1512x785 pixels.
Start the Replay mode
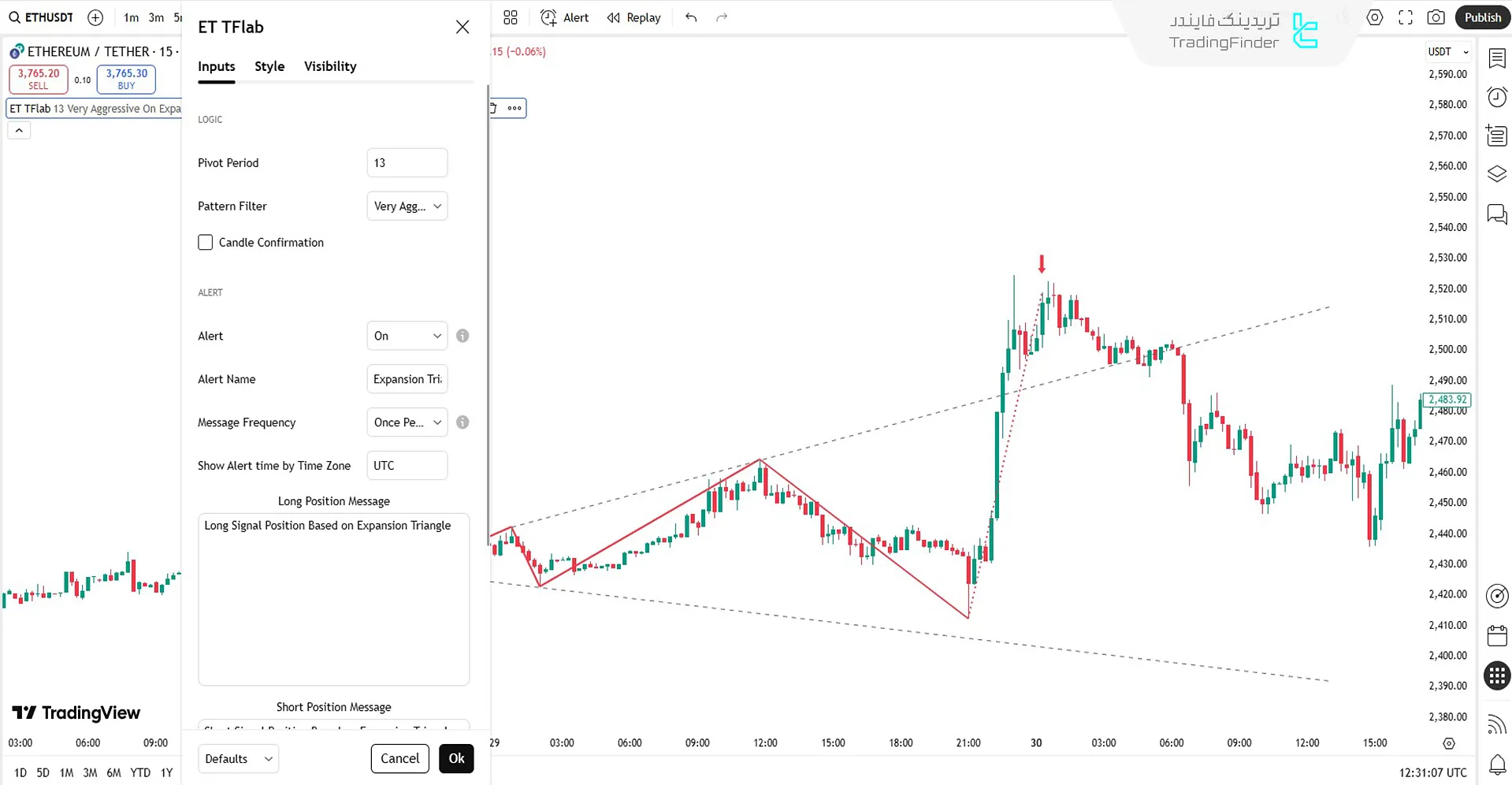634,17
